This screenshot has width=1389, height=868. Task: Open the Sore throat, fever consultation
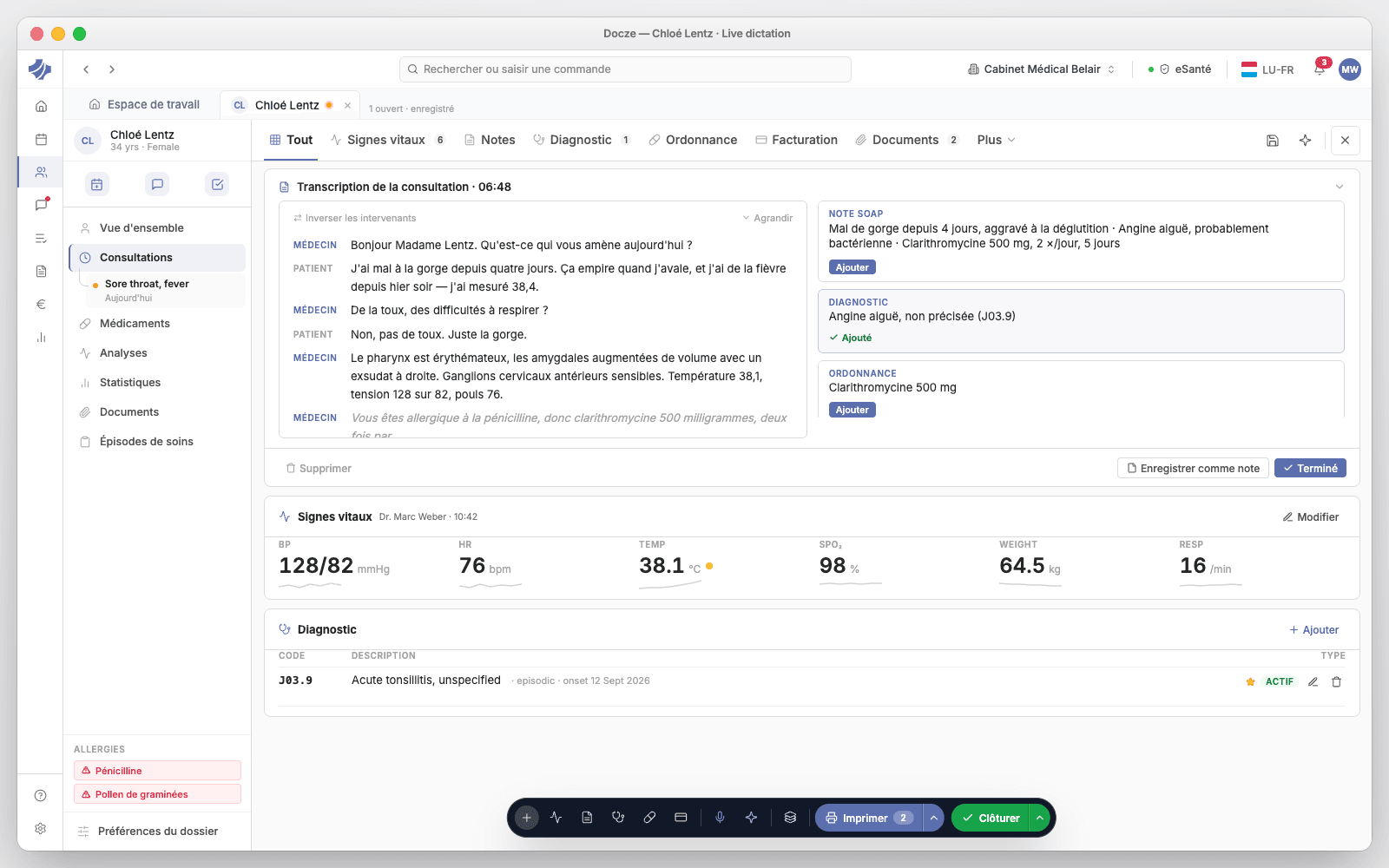(165, 290)
